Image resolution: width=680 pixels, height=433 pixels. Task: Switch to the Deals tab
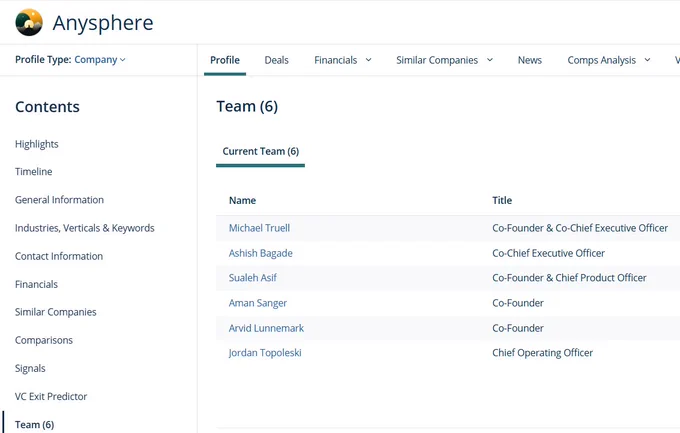click(276, 60)
